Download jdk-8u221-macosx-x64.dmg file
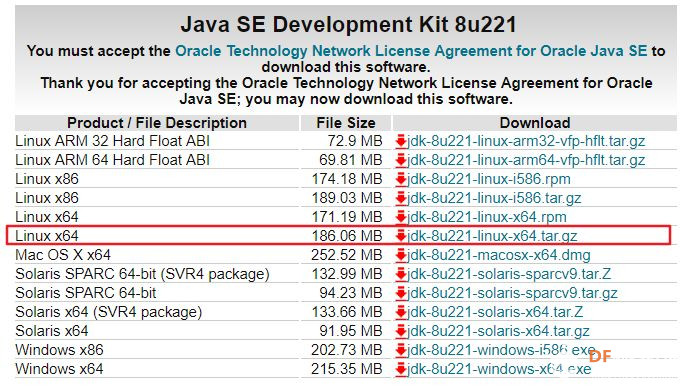Screen dimensions: 697x386 click(499, 255)
